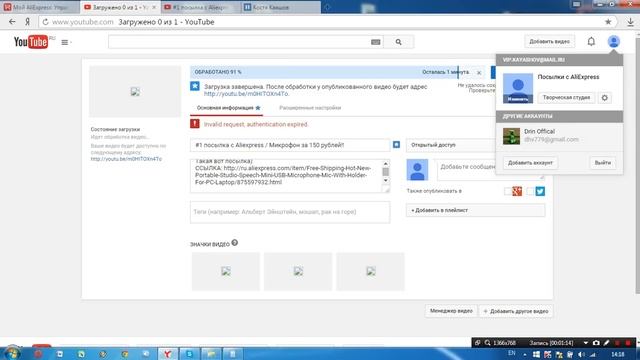Click the profile avatar beside the message box
This screenshot has height=360, width=640.
pos(417,170)
